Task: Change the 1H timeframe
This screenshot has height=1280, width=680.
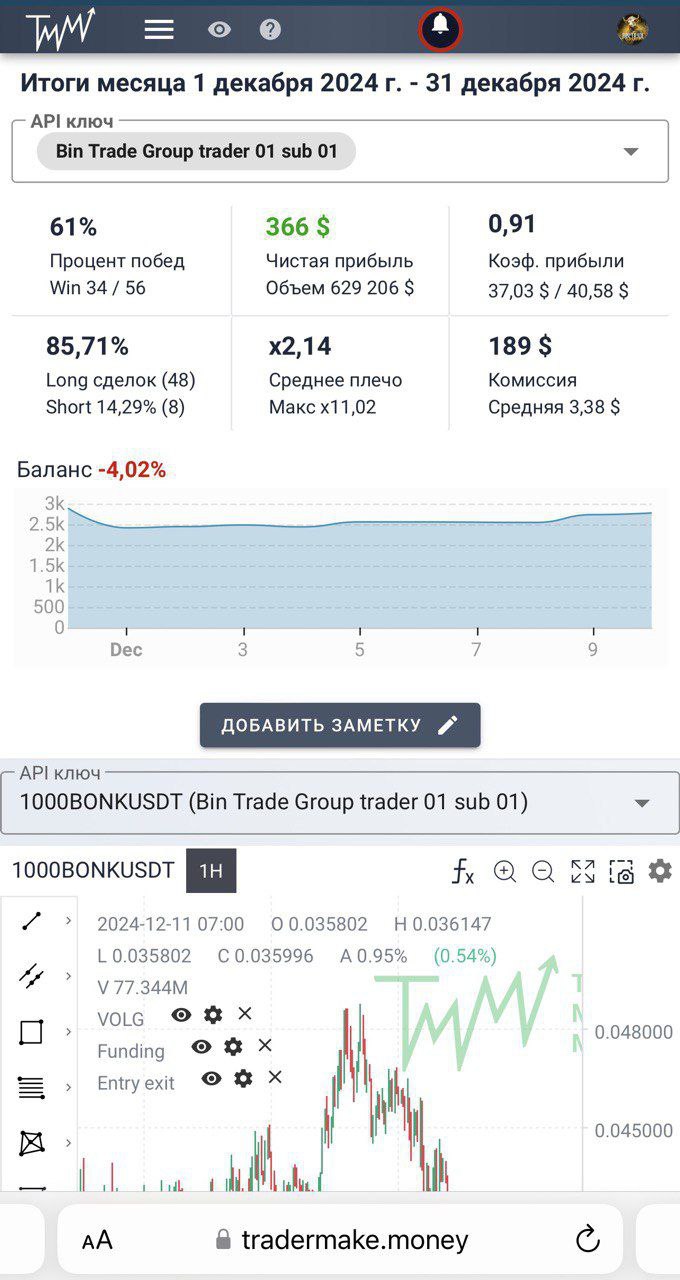Action: click(x=211, y=871)
